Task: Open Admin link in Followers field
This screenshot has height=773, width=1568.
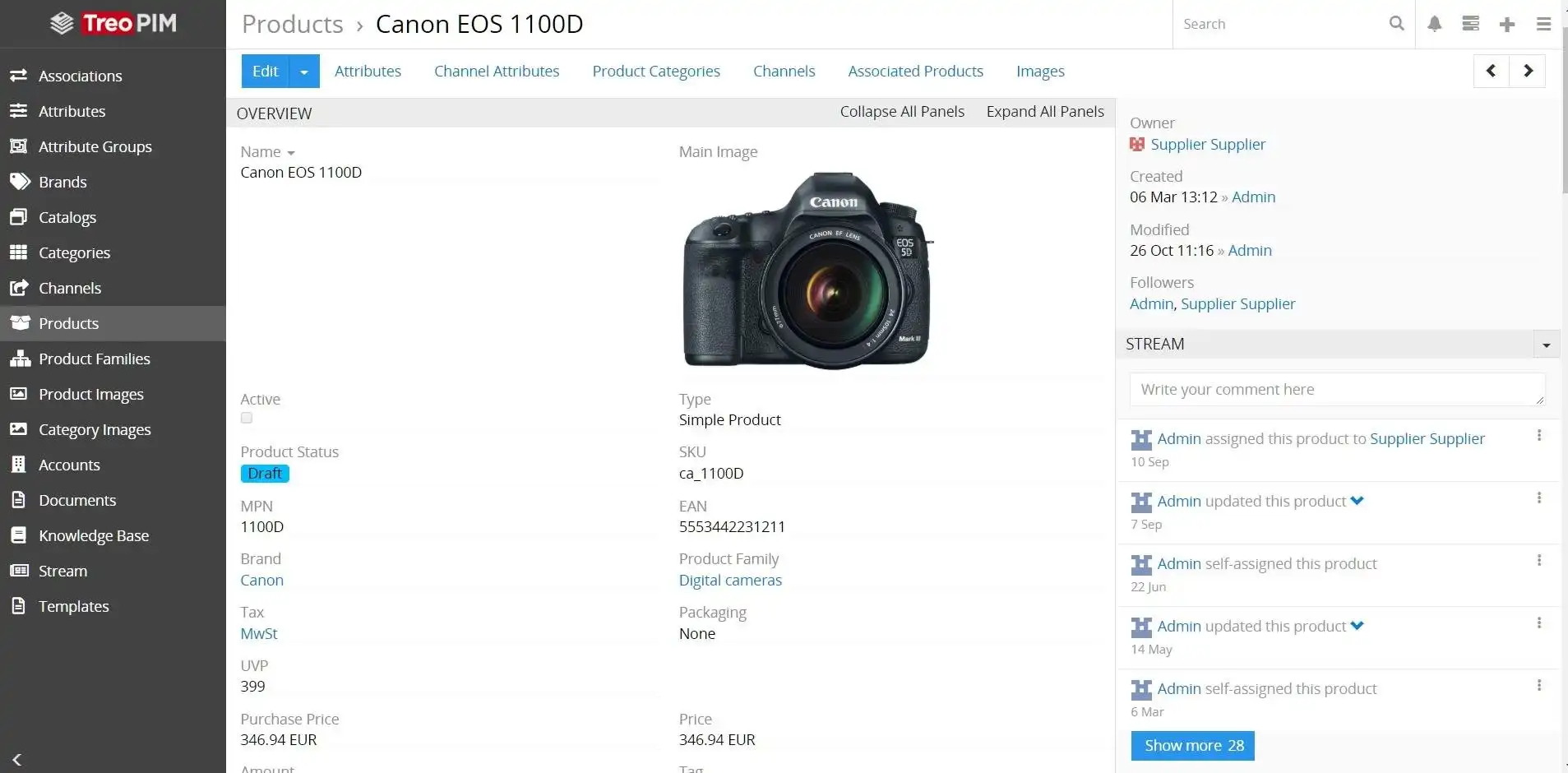Action: click(x=1151, y=303)
